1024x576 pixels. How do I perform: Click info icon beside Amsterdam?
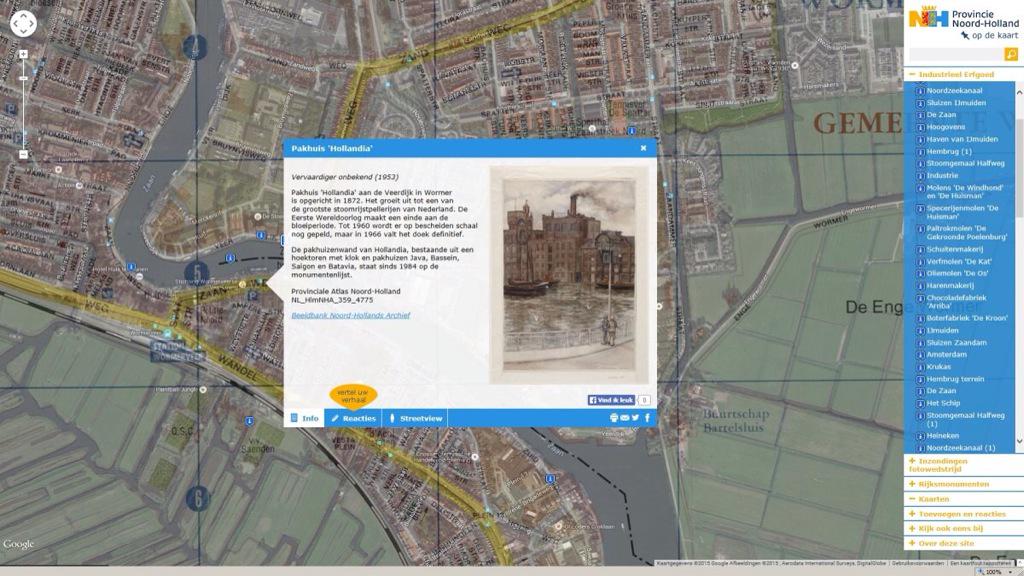coord(920,355)
